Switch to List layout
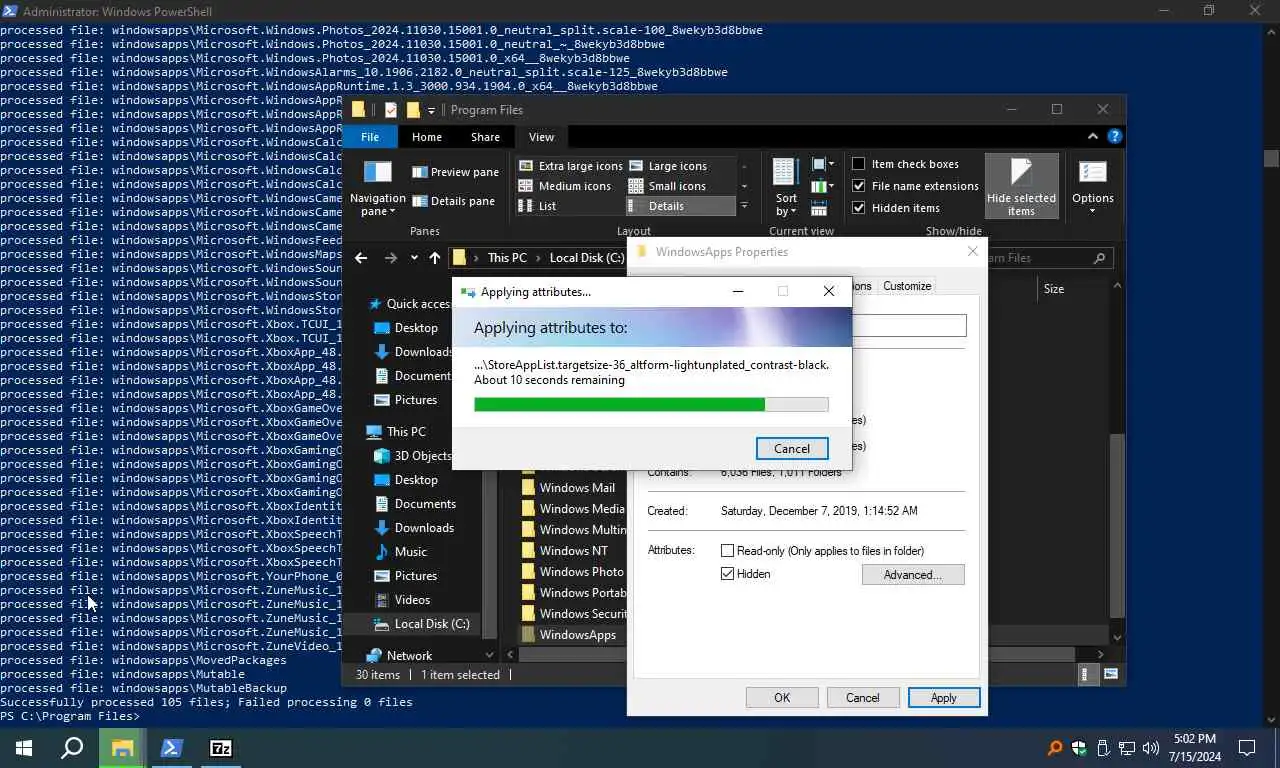The height and width of the screenshot is (768, 1280). 537,206
